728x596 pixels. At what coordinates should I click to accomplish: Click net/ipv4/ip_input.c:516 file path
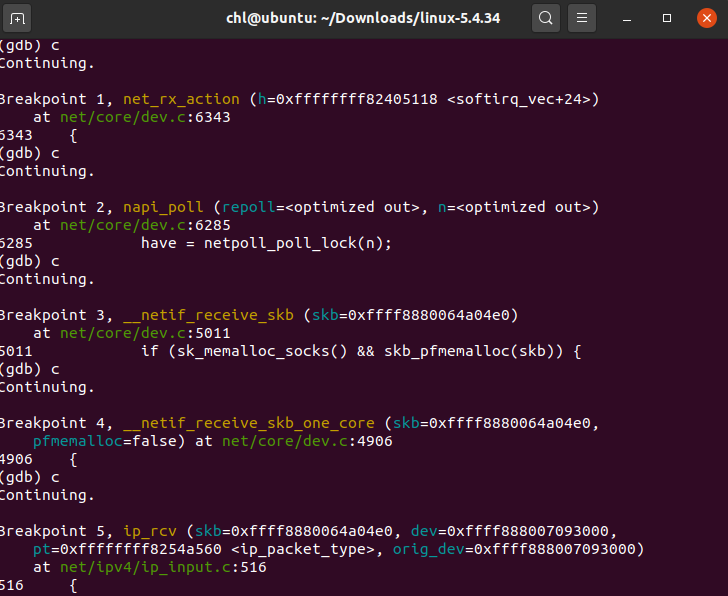coord(163,567)
